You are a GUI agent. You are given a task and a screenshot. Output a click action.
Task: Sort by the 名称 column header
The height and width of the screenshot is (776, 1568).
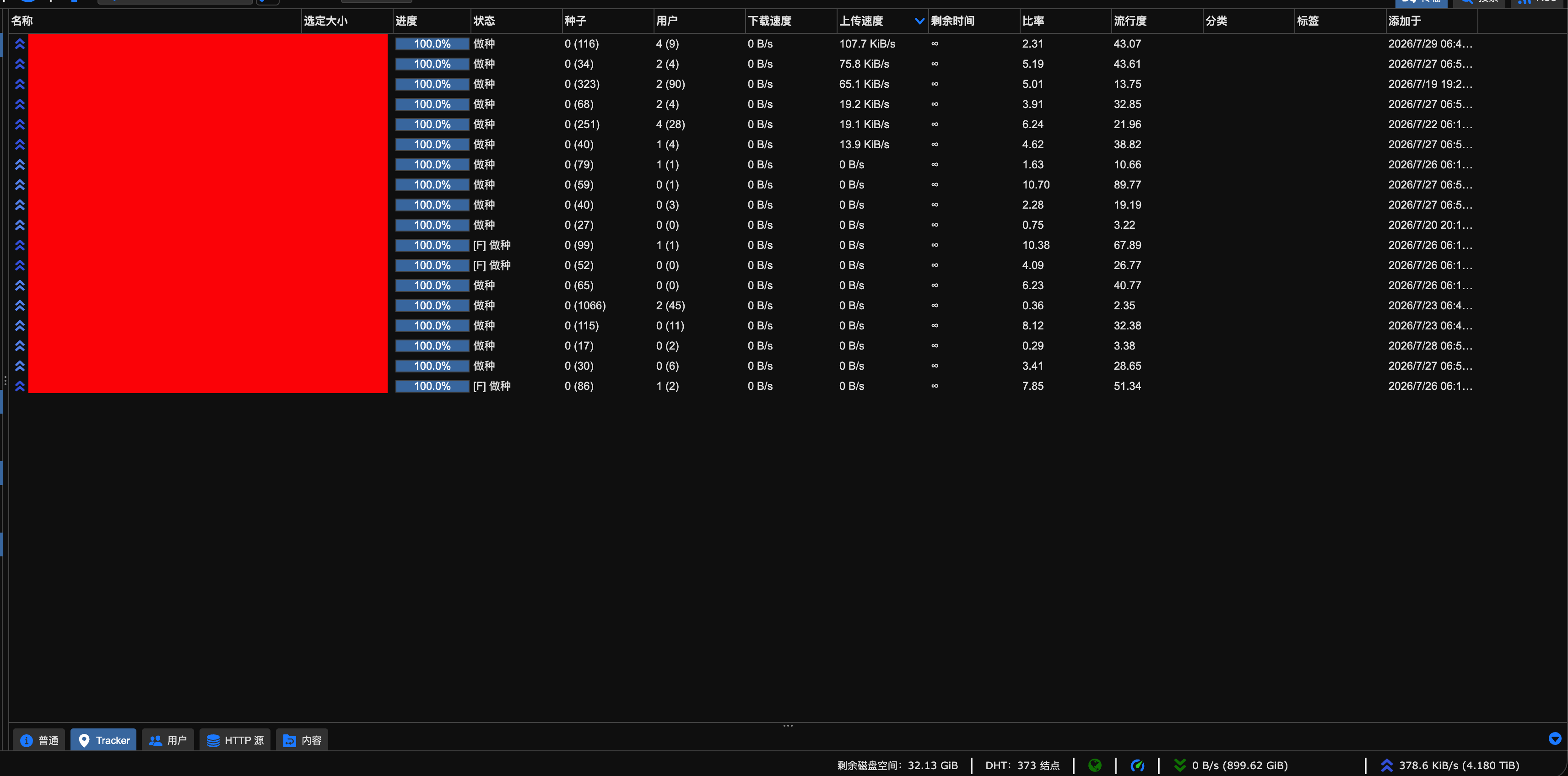pyautogui.click(x=155, y=21)
